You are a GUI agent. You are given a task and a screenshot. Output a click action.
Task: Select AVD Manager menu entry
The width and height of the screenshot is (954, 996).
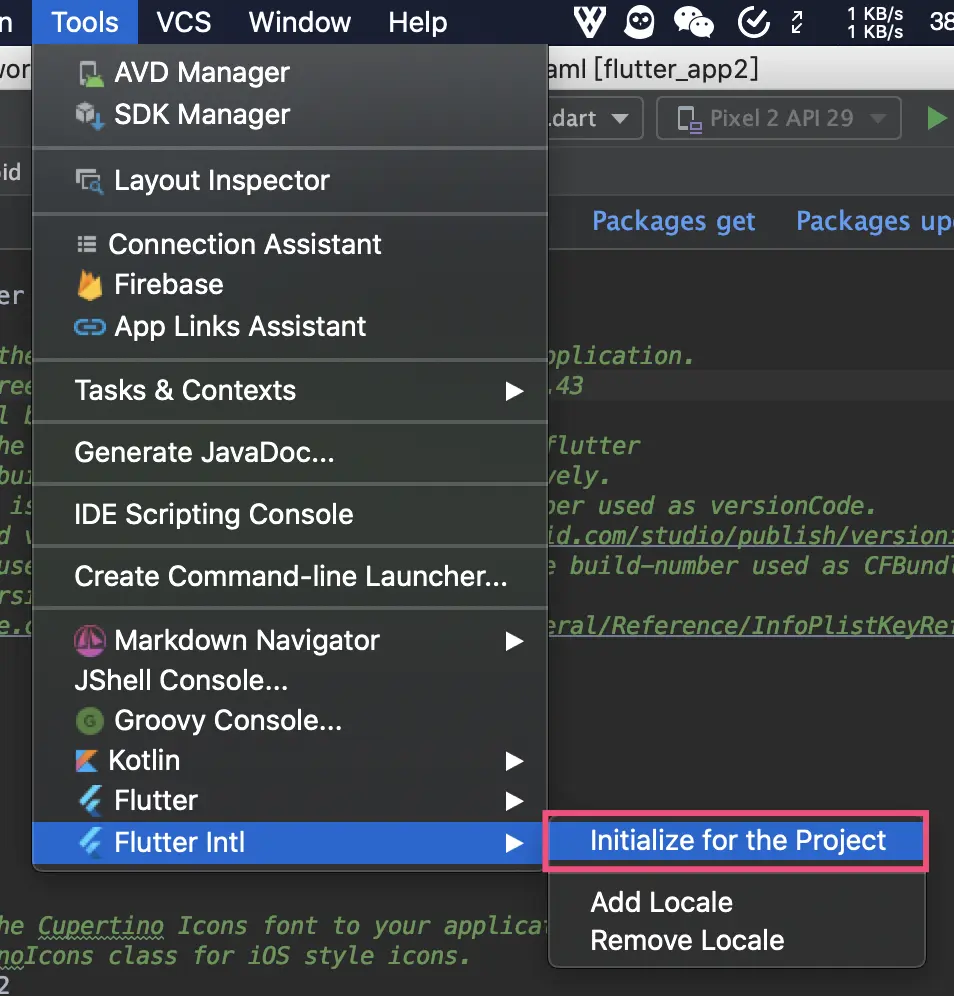coord(290,73)
